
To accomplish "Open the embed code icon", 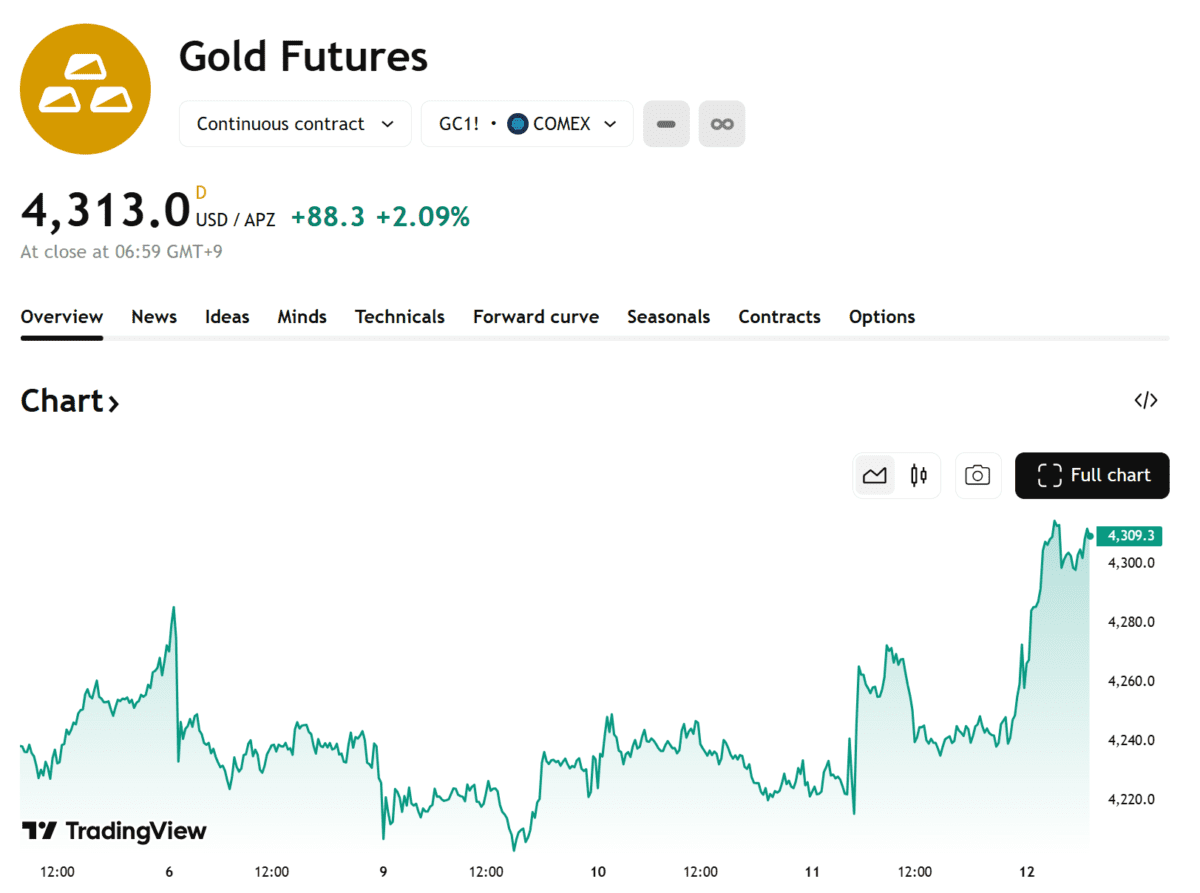I will (1145, 401).
